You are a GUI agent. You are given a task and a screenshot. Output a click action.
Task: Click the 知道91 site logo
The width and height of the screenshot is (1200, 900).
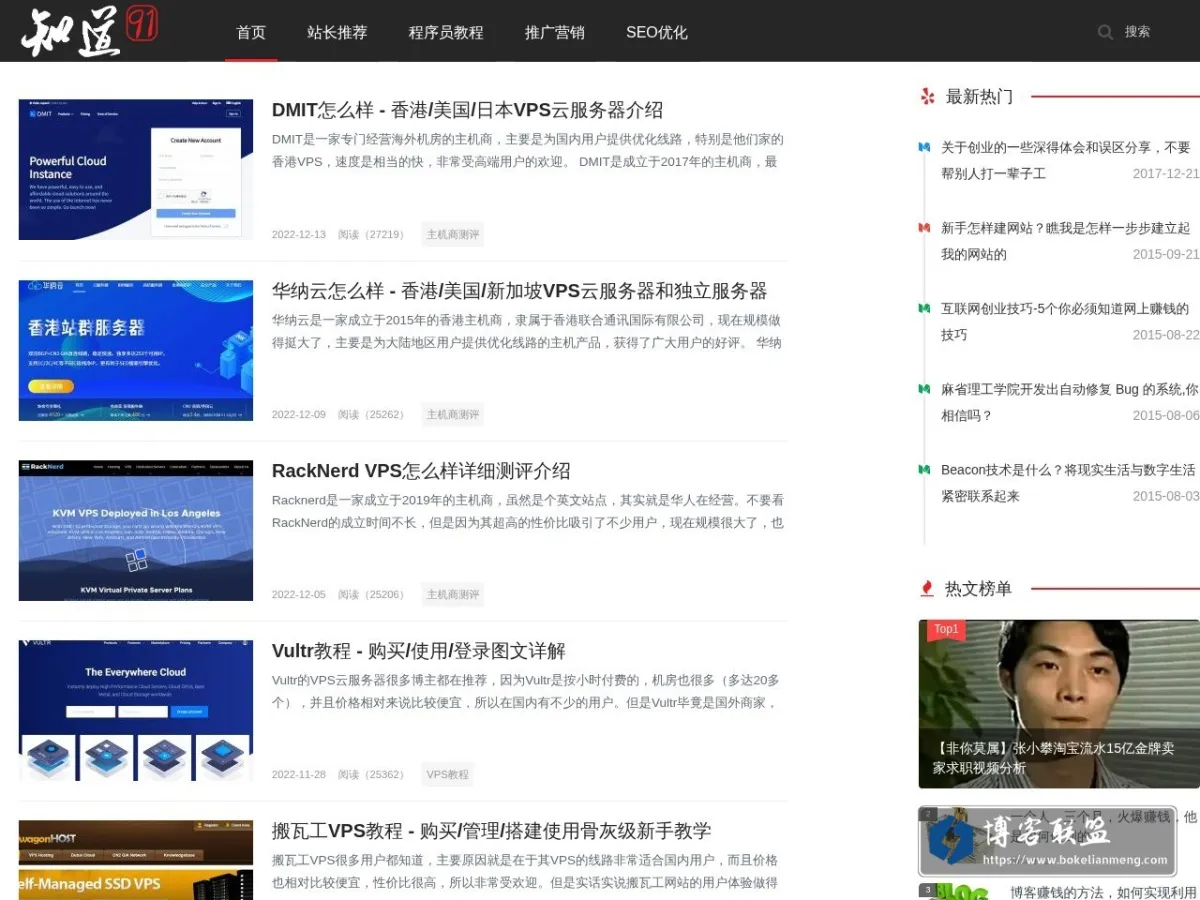point(89,30)
